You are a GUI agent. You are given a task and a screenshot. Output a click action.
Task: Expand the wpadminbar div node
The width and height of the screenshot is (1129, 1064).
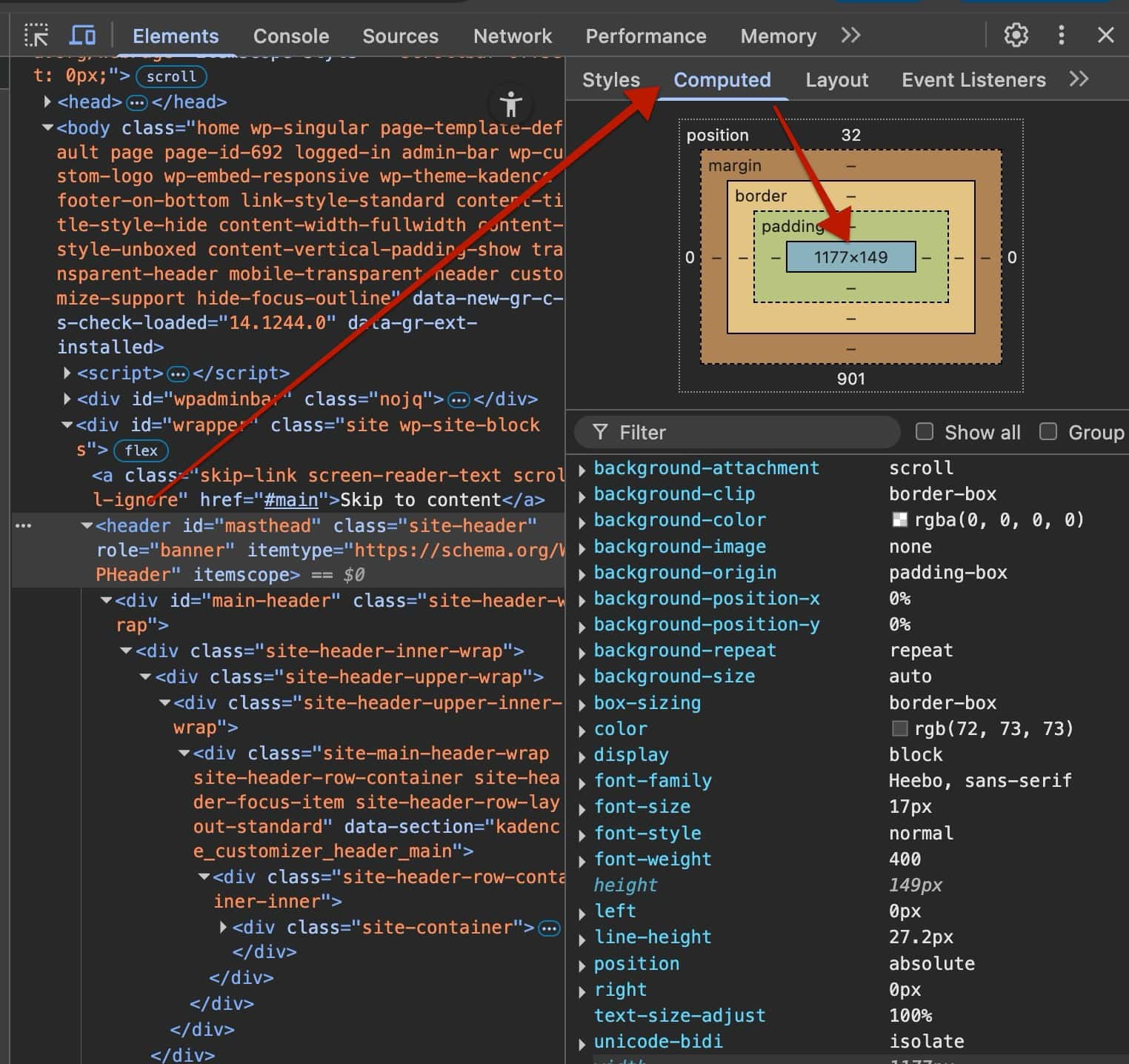pos(67,399)
